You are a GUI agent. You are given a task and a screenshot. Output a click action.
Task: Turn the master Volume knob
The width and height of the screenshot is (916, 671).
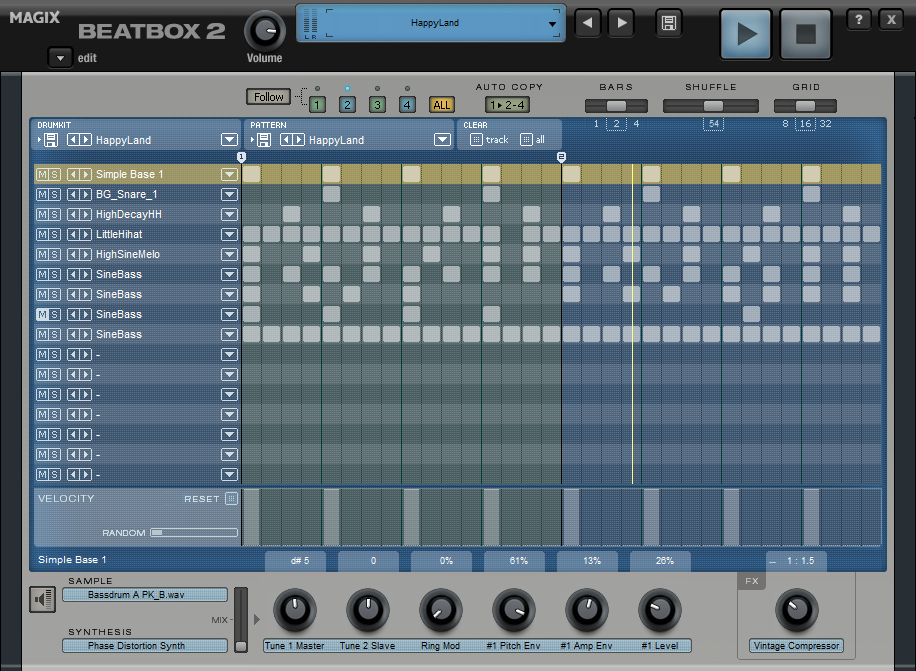(265, 31)
